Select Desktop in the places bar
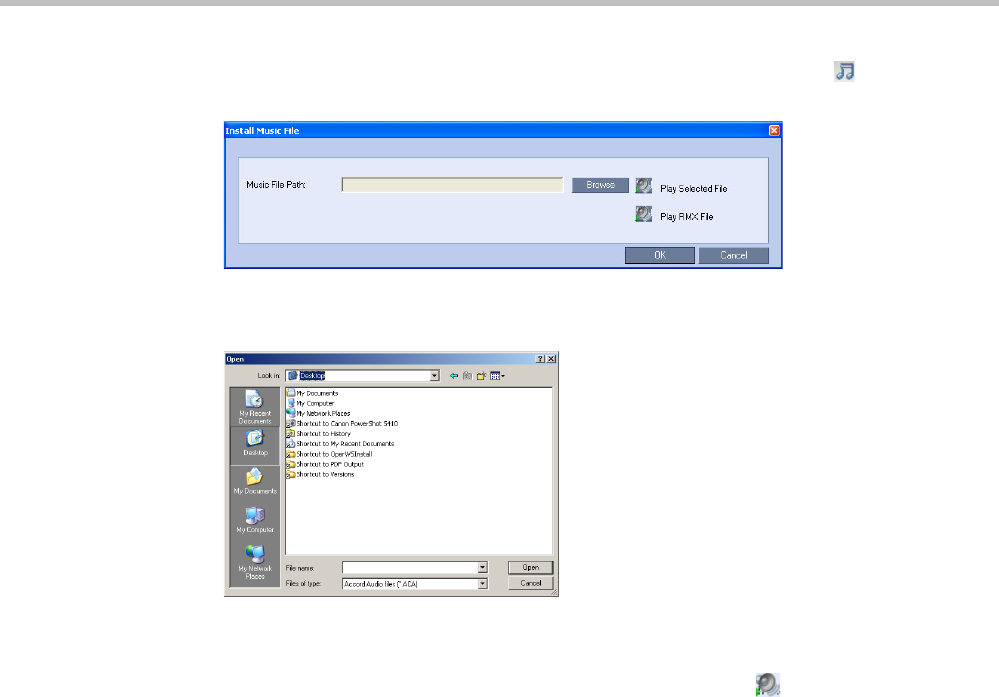 point(255,443)
